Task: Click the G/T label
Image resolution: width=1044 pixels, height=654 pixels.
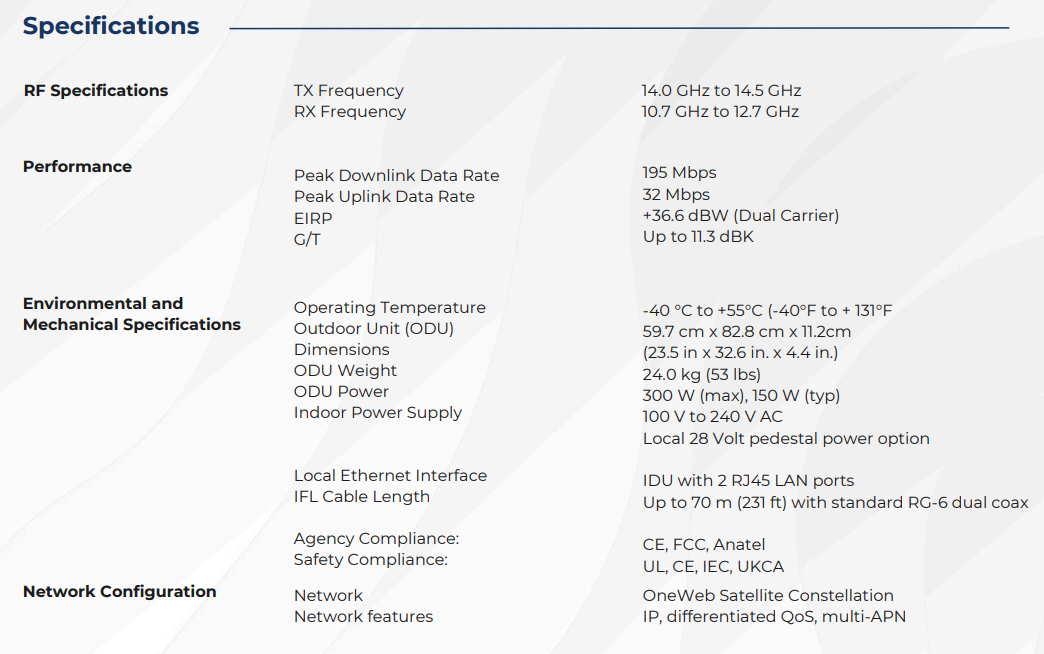Action: point(307,240)
